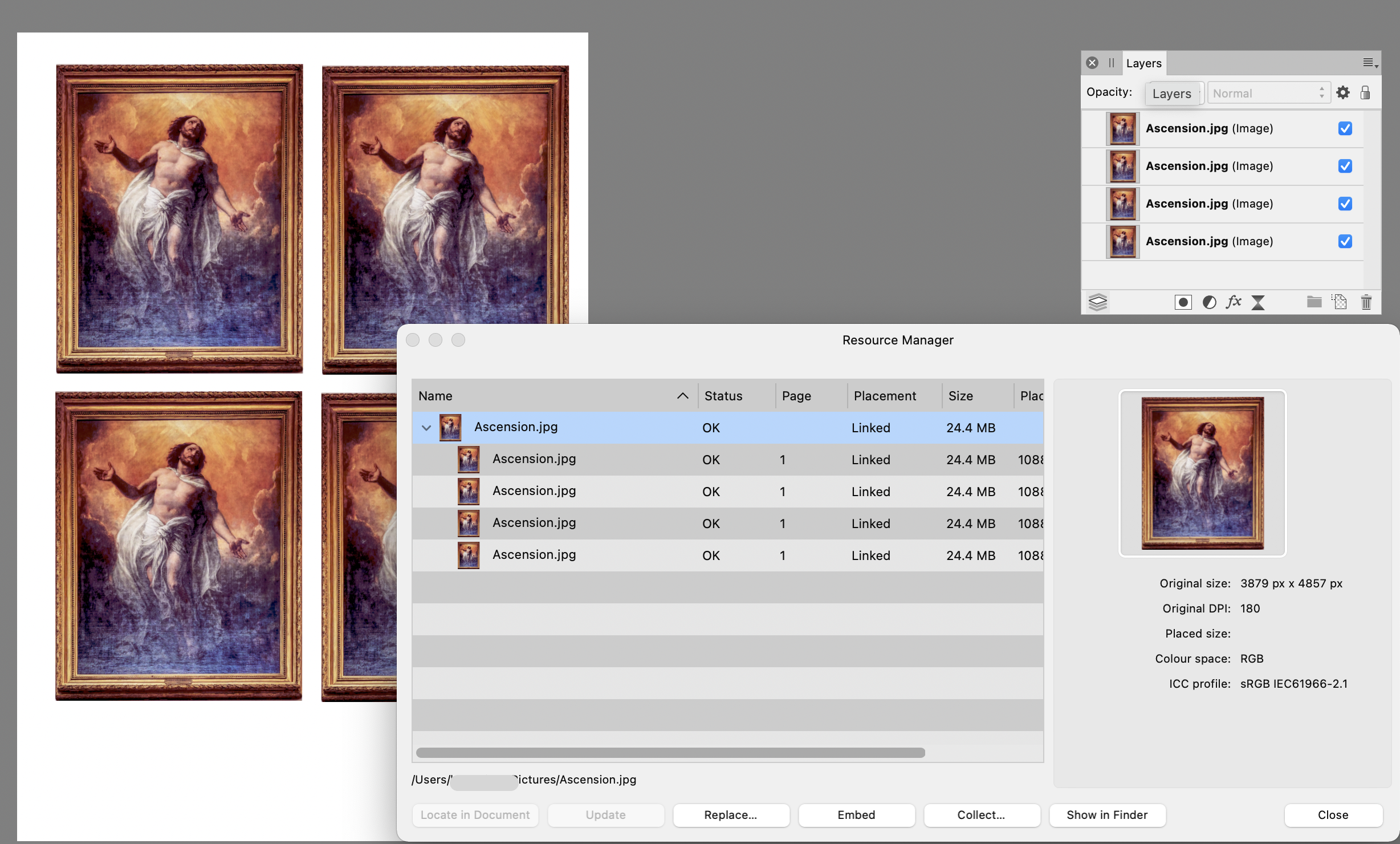
Task: Open the layer effects fx icon
Action: [1234, 302]
